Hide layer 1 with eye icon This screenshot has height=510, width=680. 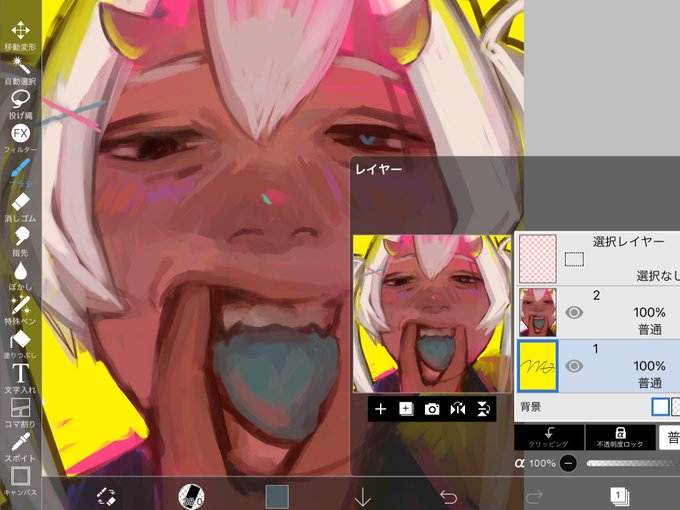pyautogui.click(x=574, y=366)
